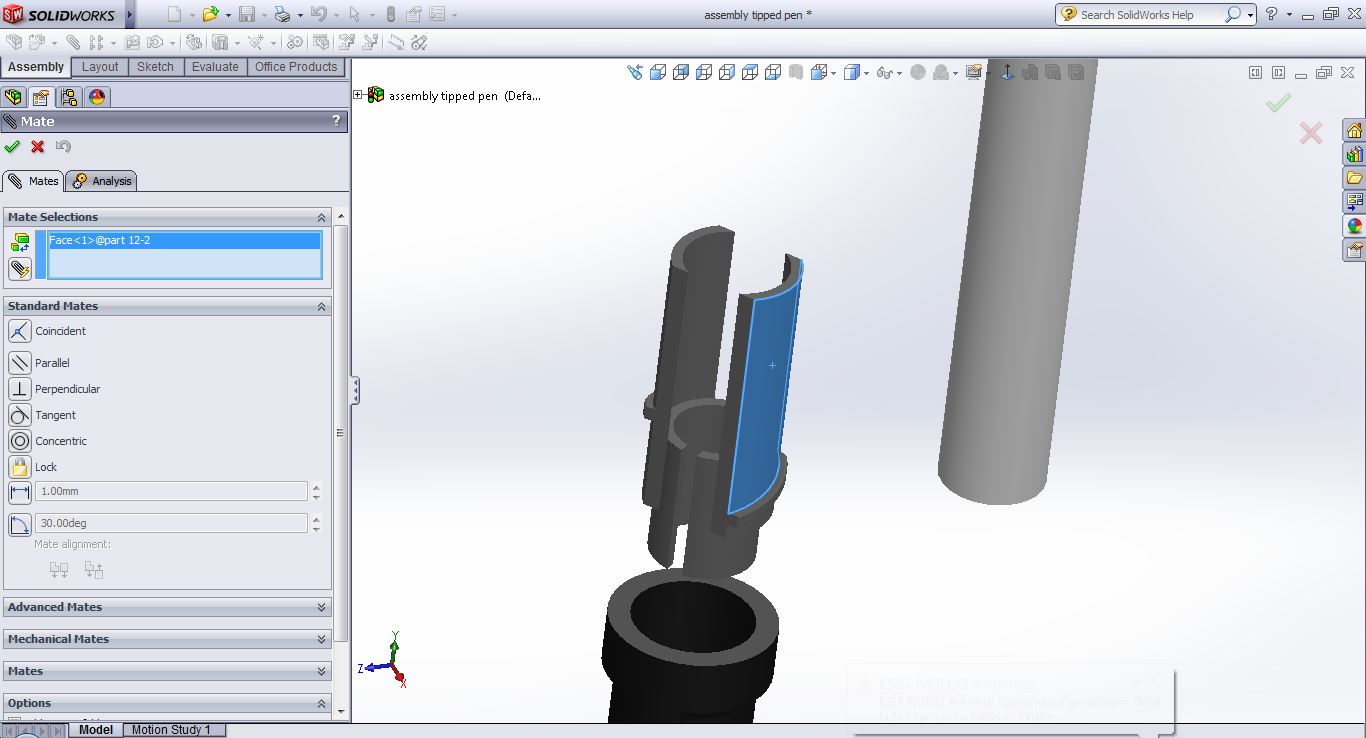Screen dimensions: 1366x738
Task: Expand the Mechanical Mates section
Action: (x=321, y=639)
